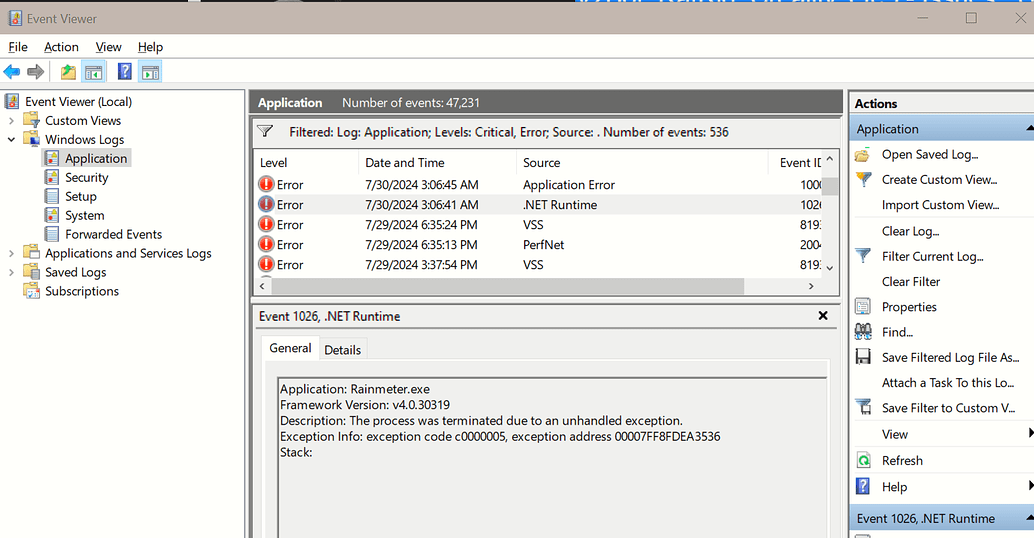The width and height of the screenshot is (1034, 538).
Task: Select the .NET Runtime error row
Action: 538,205
